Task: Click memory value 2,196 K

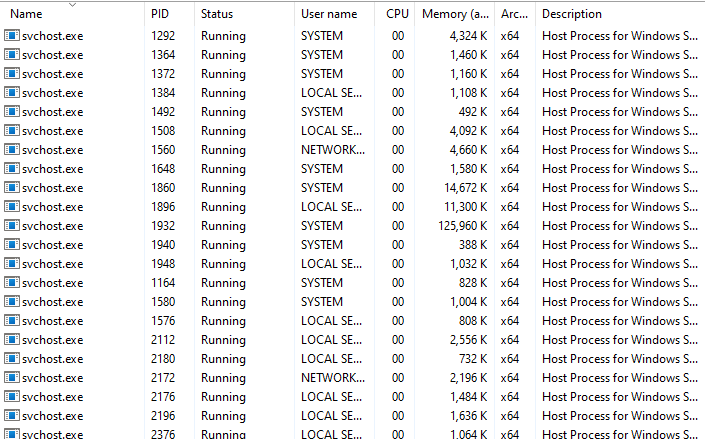Action: tap(468, 377)
